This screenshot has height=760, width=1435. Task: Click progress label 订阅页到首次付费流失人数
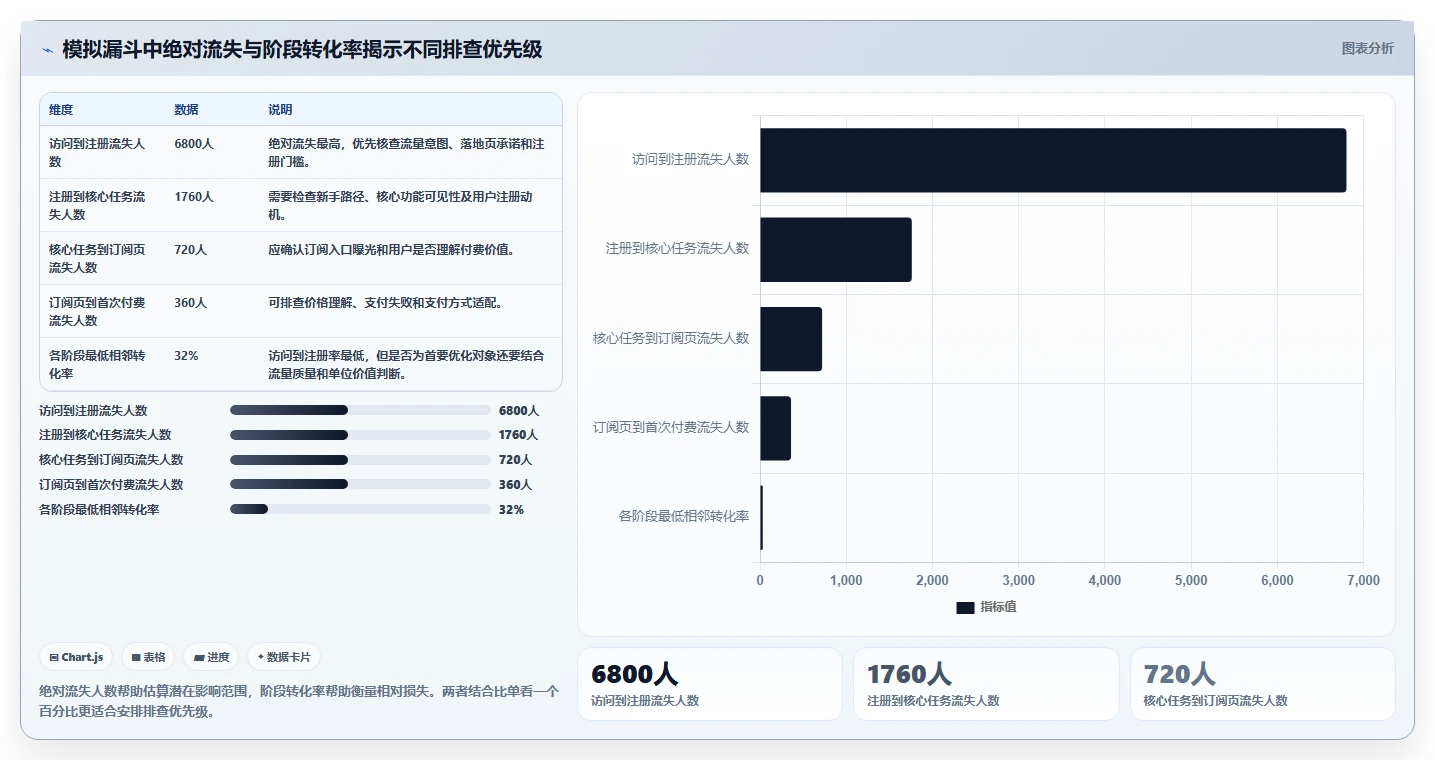(111, 485)
